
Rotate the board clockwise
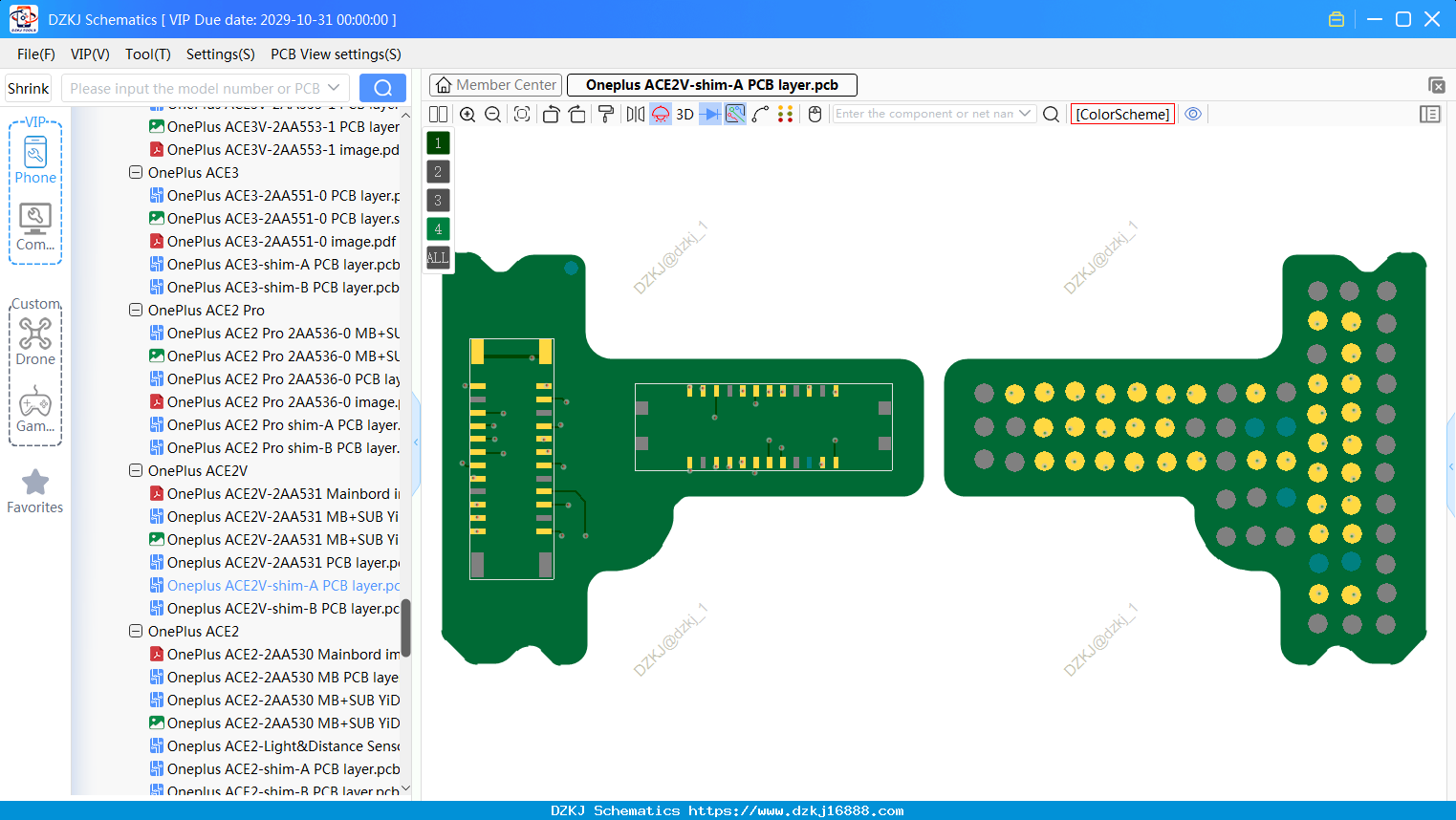(x=577, y=114)
